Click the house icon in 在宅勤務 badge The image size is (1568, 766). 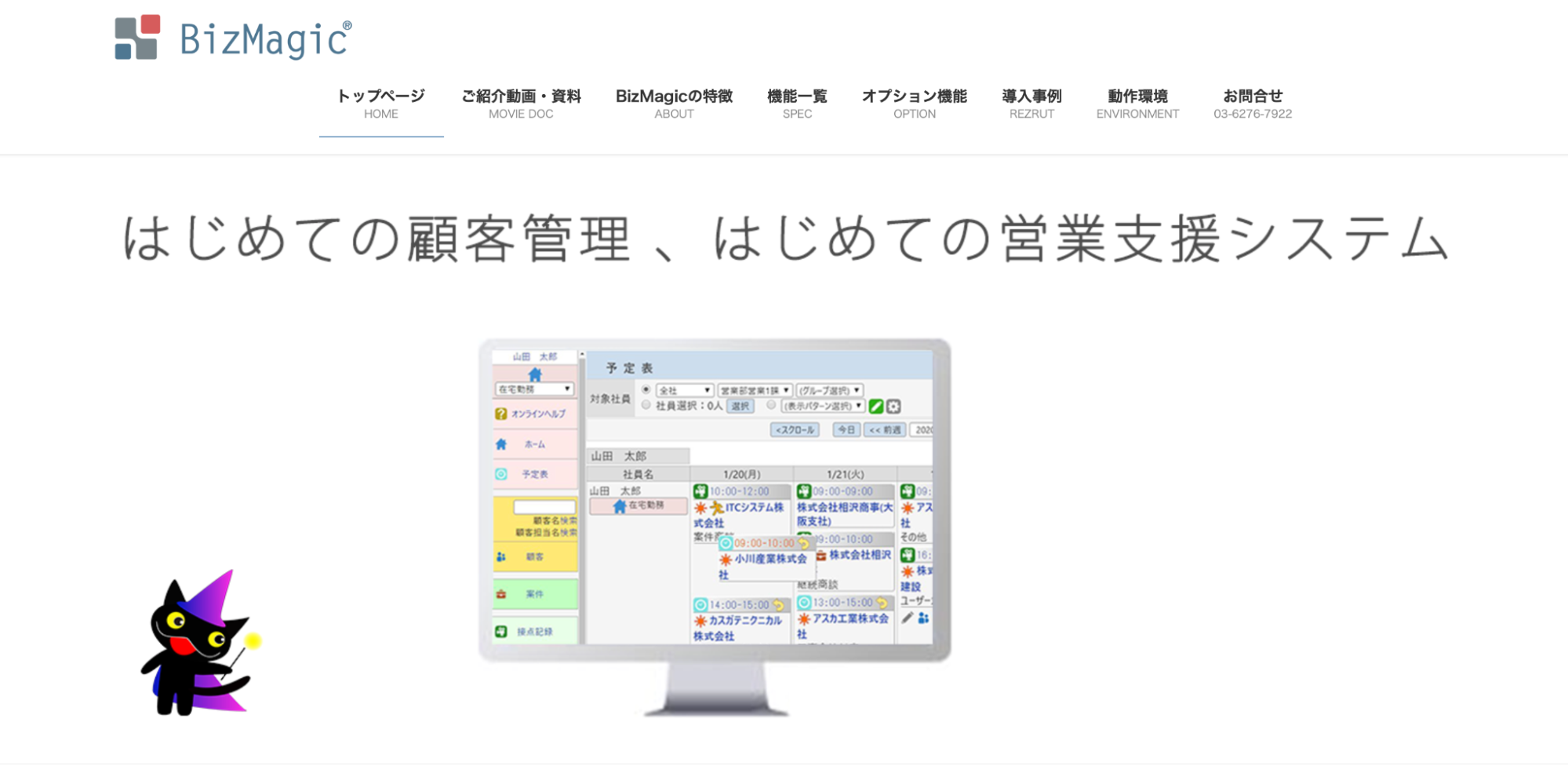click(x=620, y=506)
